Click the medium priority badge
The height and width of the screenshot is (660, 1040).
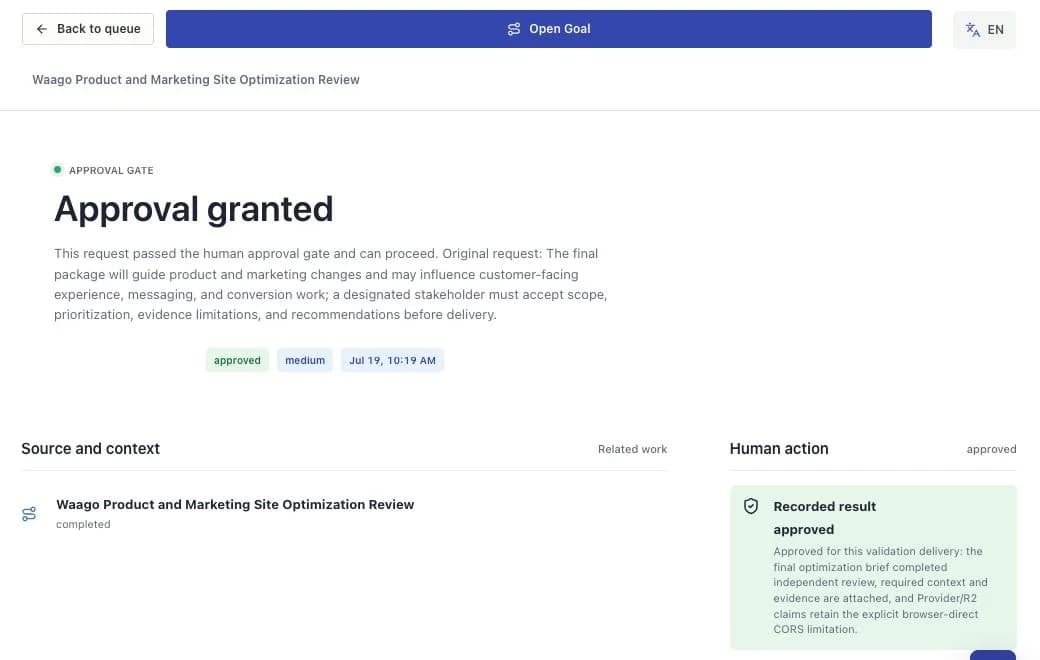pos(305,360)
